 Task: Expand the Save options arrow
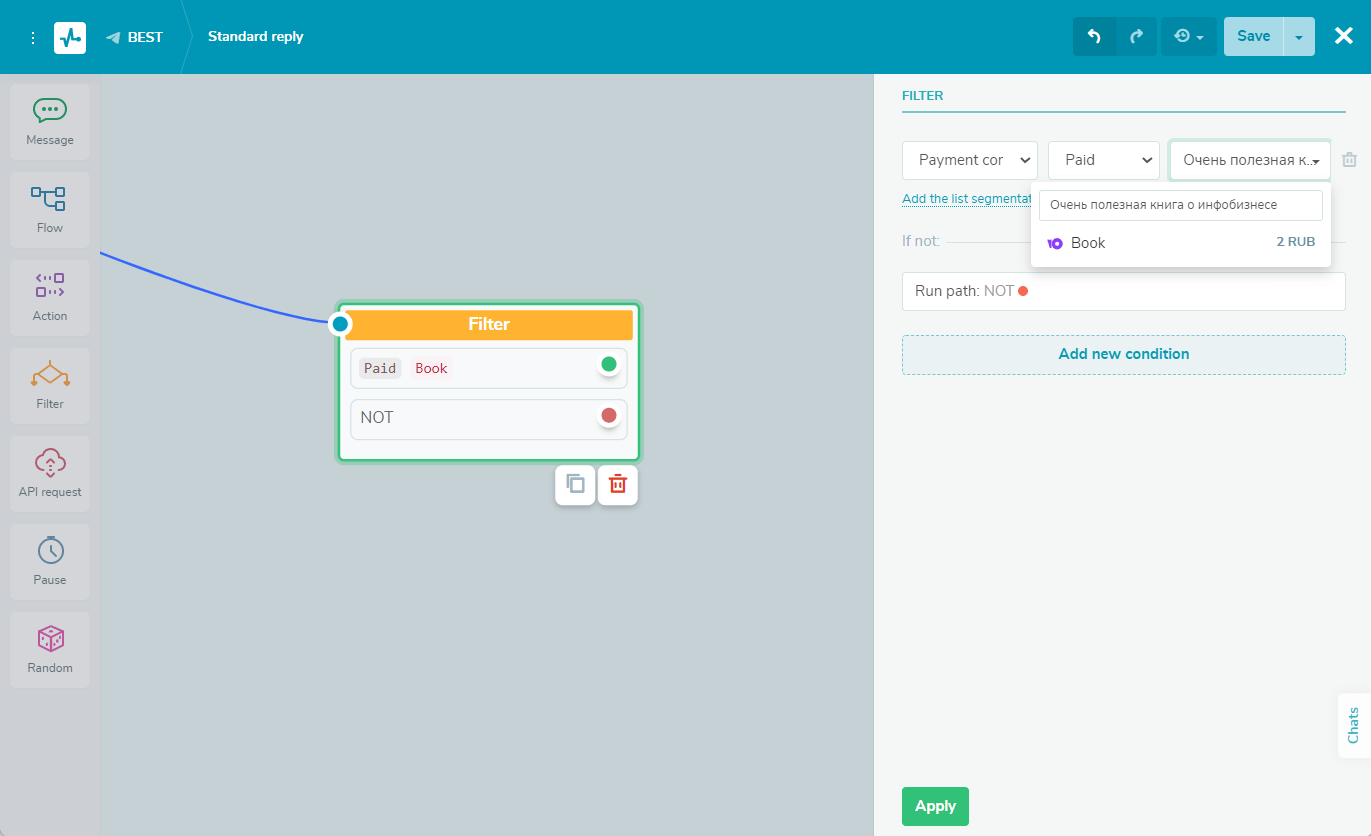1299,37
